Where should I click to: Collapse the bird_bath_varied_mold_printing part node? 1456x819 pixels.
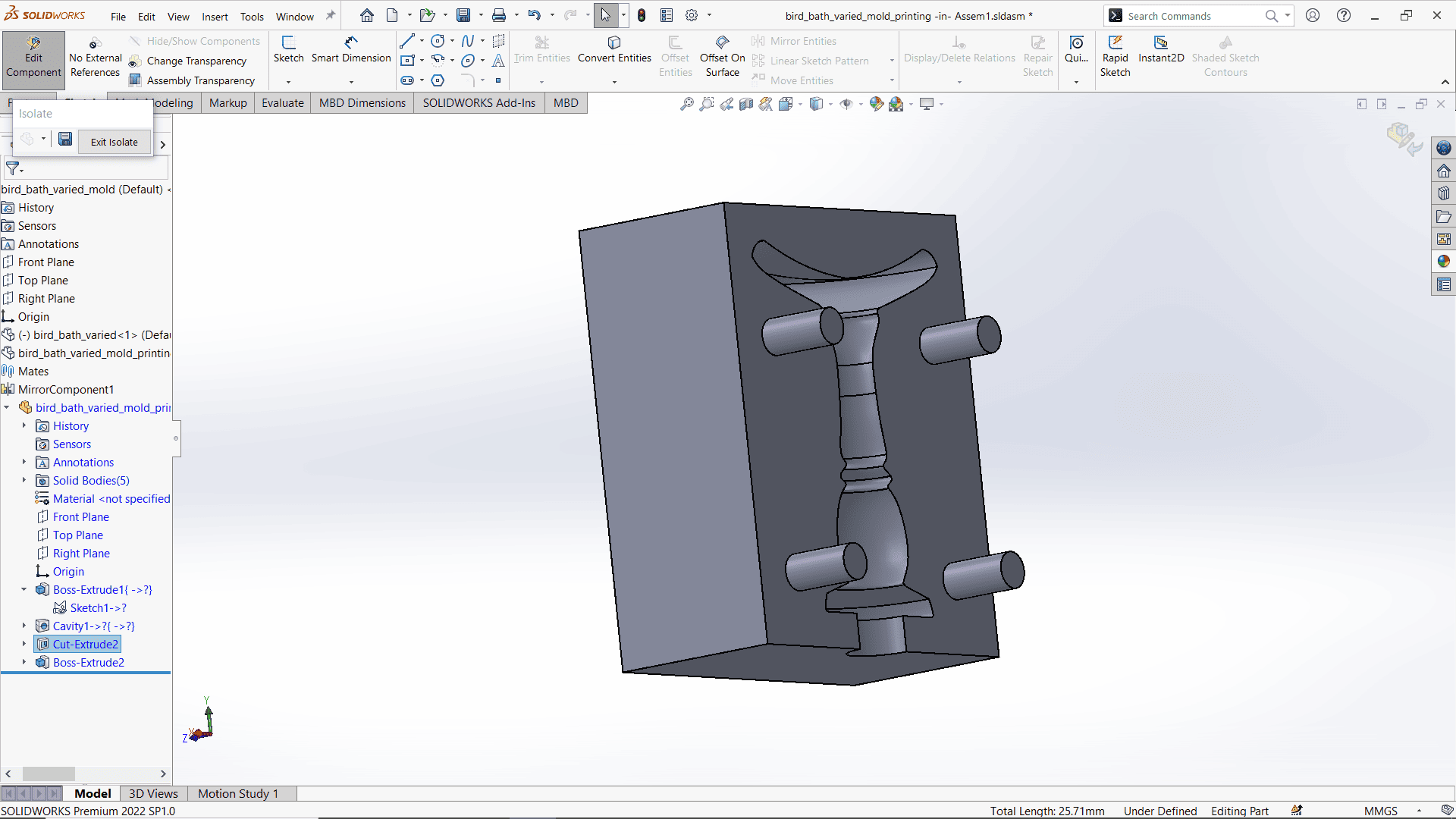(x=7, y=408)
